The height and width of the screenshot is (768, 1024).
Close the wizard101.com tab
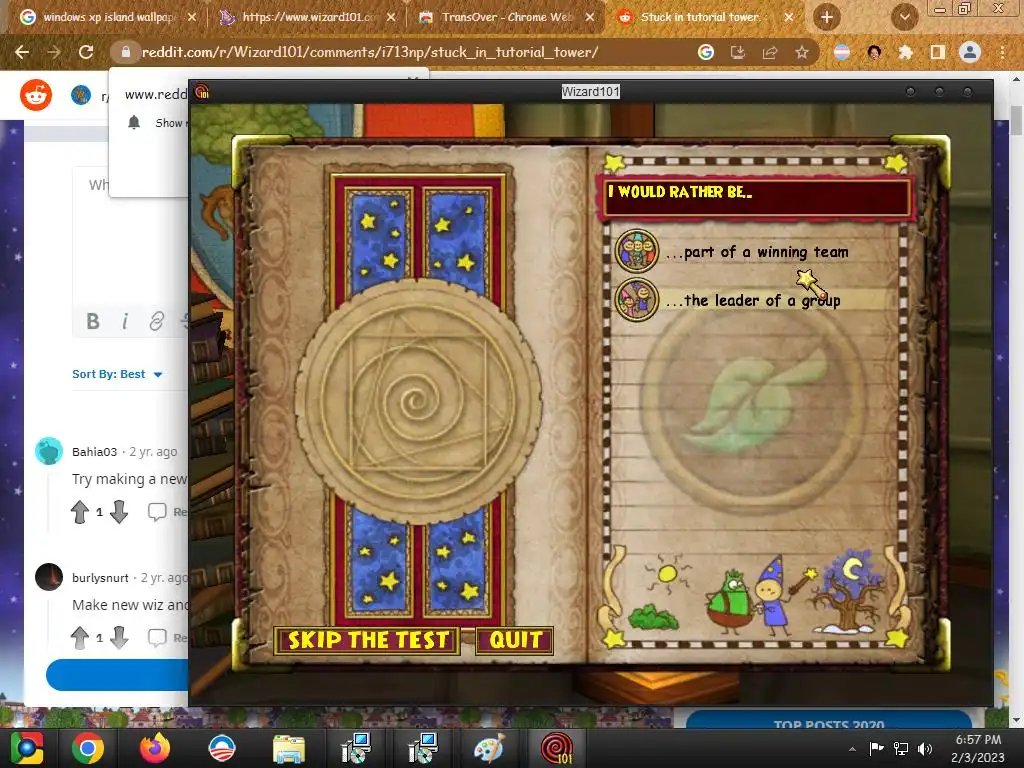click(391, 18)
